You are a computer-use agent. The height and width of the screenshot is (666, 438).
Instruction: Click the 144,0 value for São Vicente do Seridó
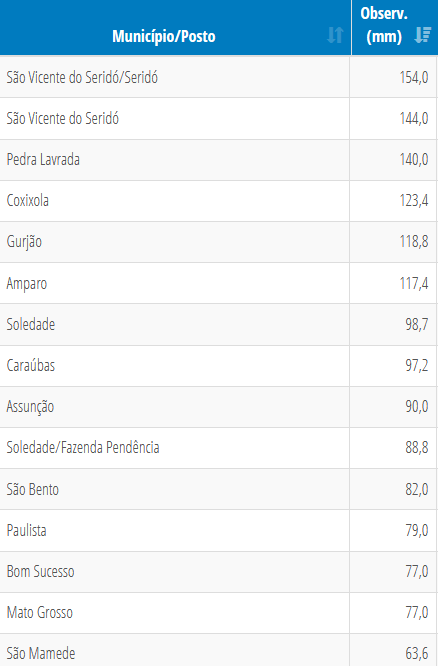coord(414,119)
